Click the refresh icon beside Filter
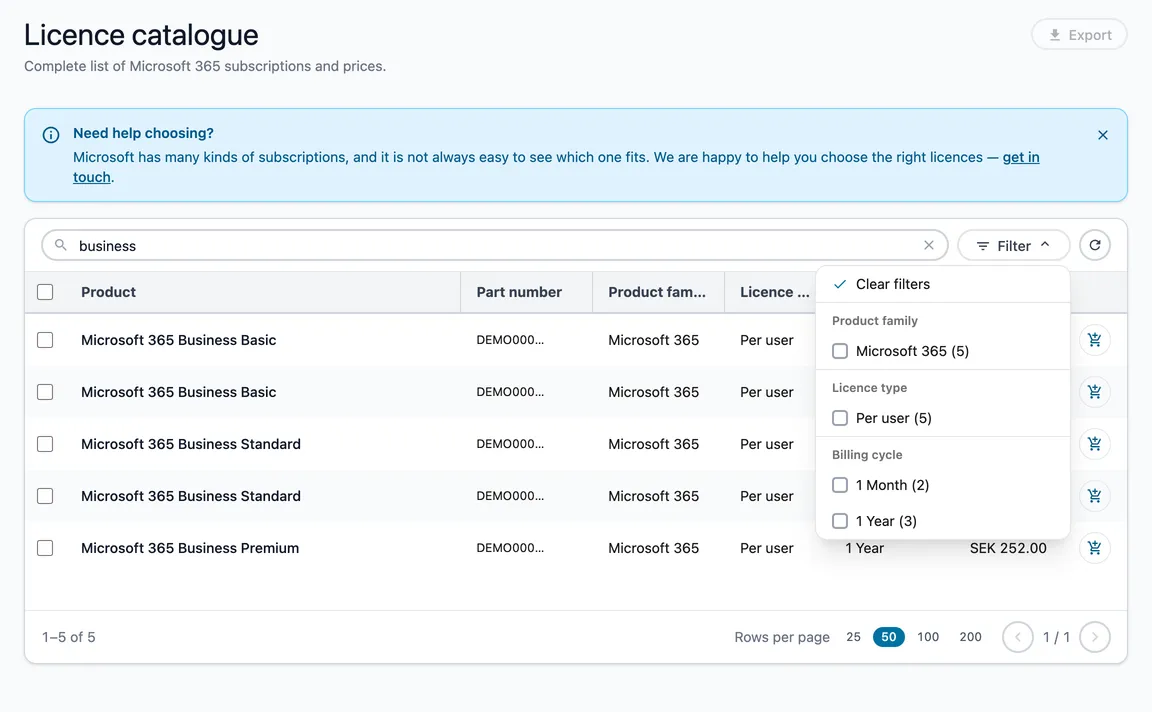Screen dimensions: 1152x712 point(1094,245)
